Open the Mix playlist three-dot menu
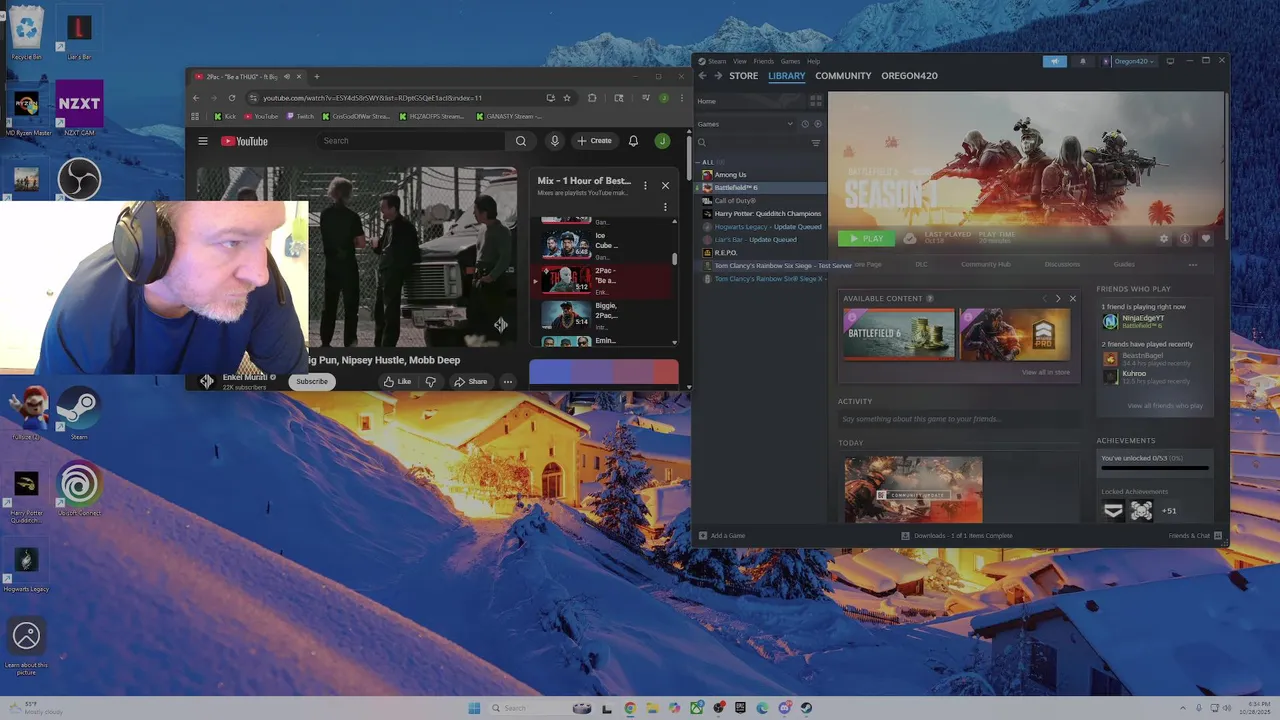The width and height of the screenshot is (1280, 720). pyautogui.click(x=645, y=185)
